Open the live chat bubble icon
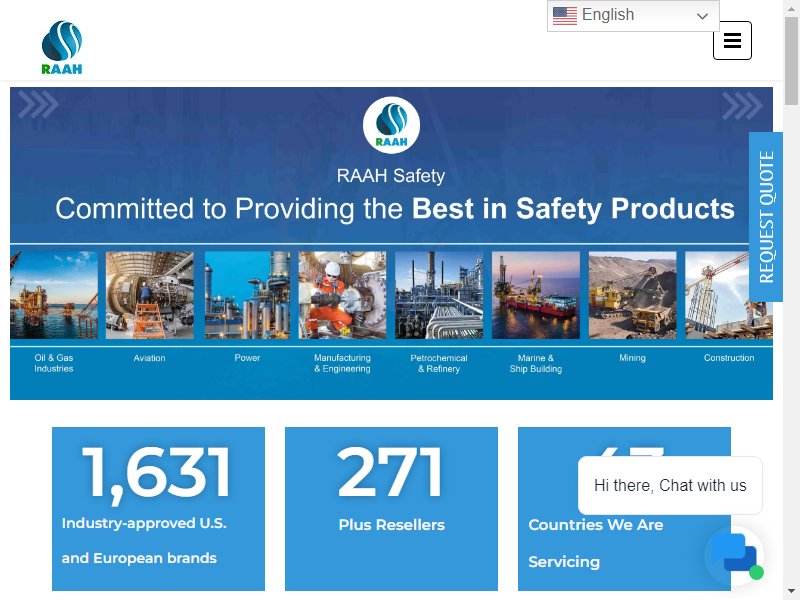800x600 pixels. [x=734, y=556]
